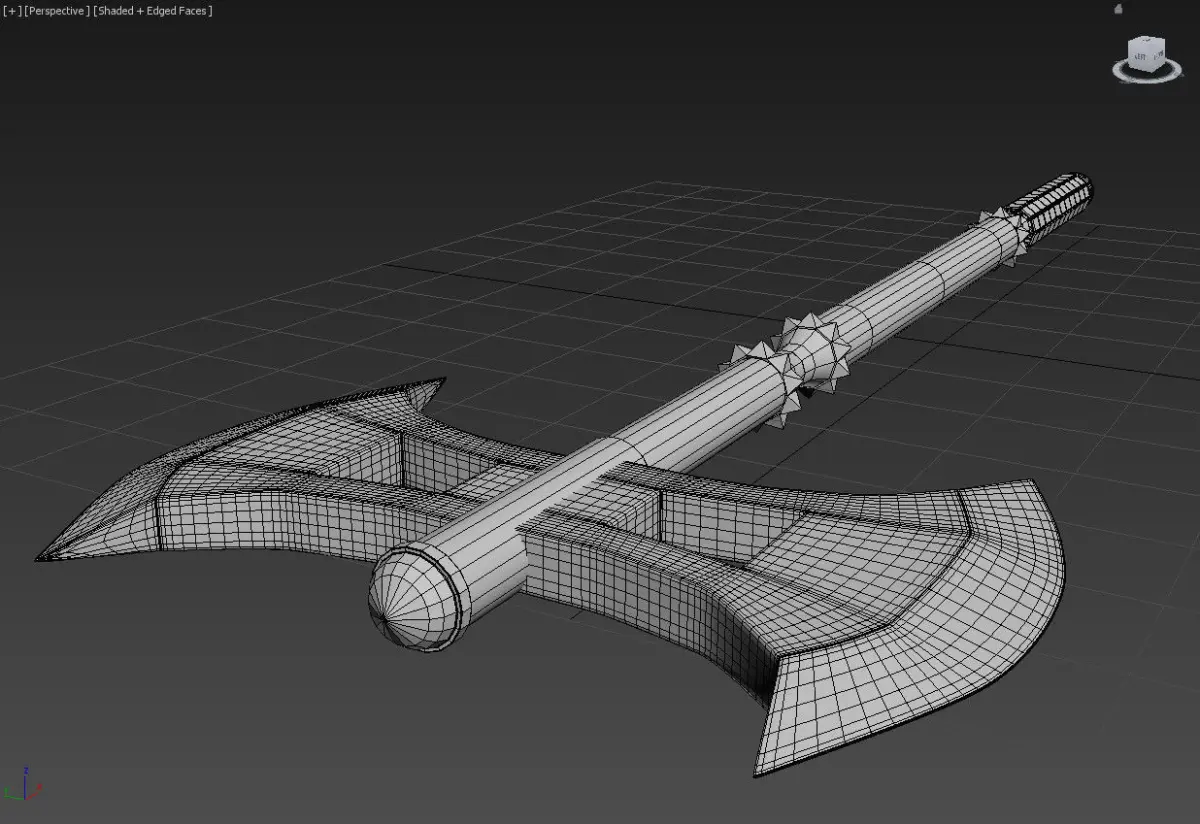Click the ViewCube home icon

tap(1118, 9)
